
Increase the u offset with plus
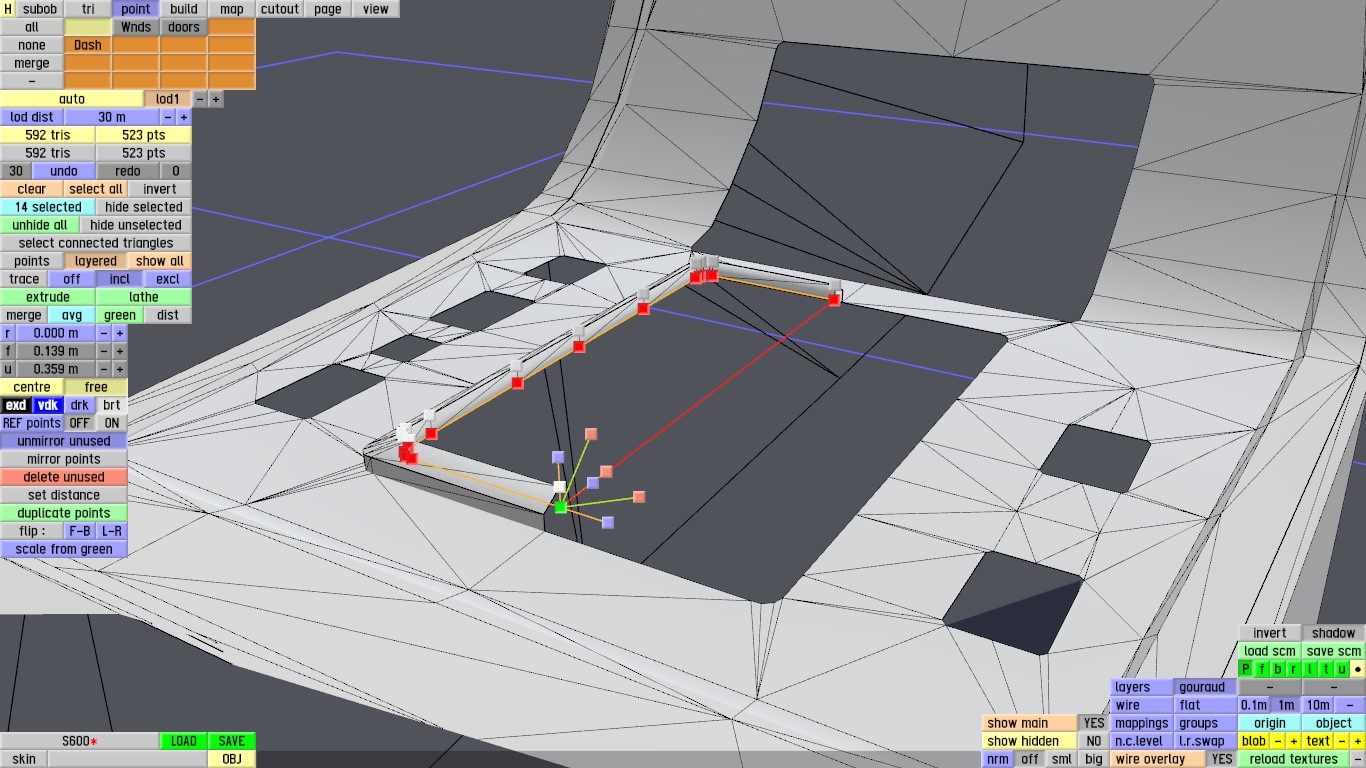(120, 369)
